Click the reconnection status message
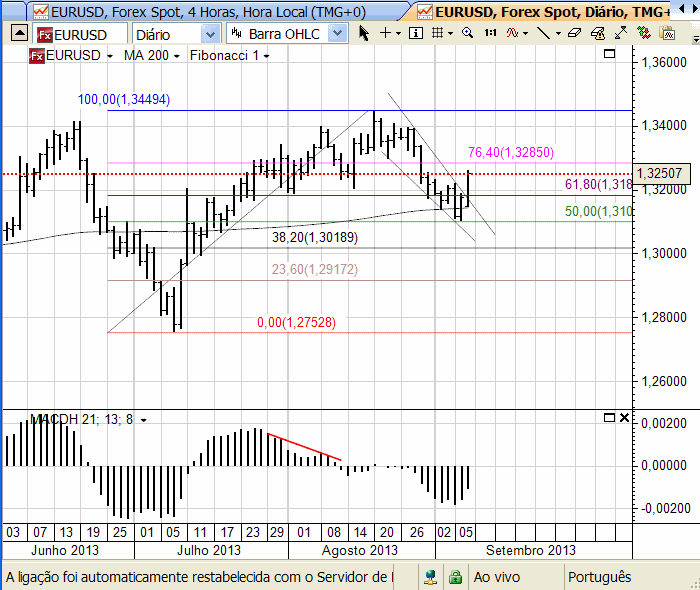Viewport: 700px width, 590px height. pos(200,577)
